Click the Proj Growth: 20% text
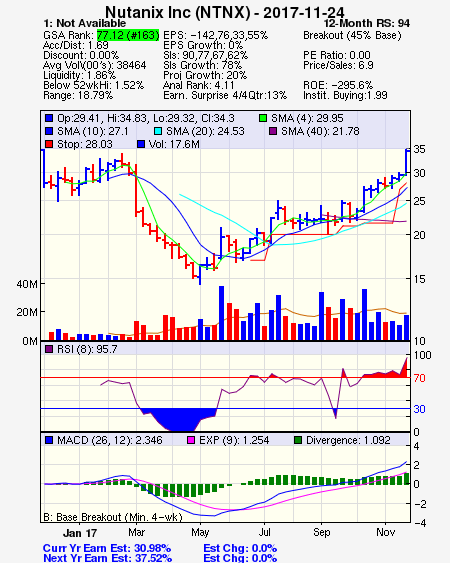This screenshot has height=563, width=450. (205, 75)
